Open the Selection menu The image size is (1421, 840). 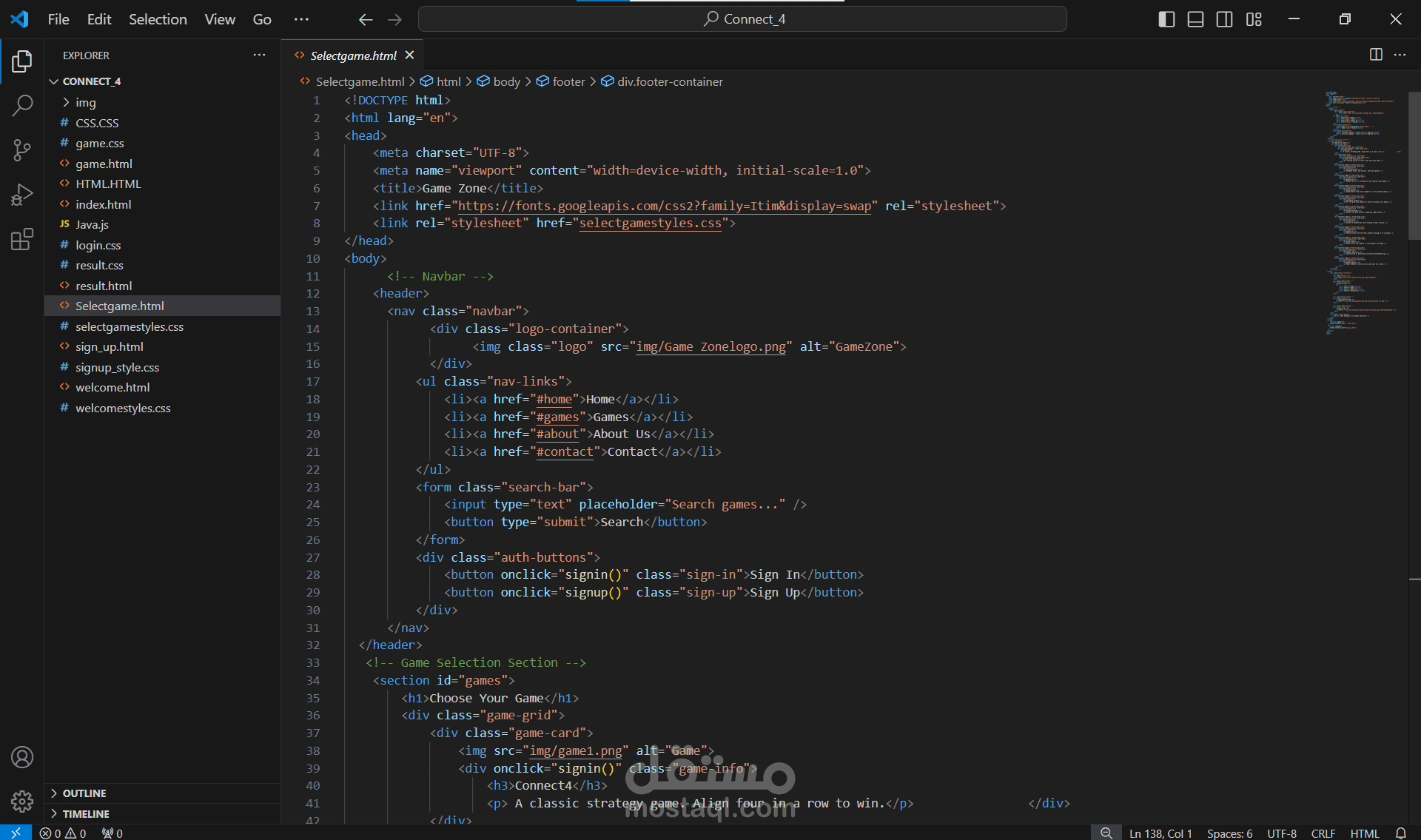coord(158,19)
